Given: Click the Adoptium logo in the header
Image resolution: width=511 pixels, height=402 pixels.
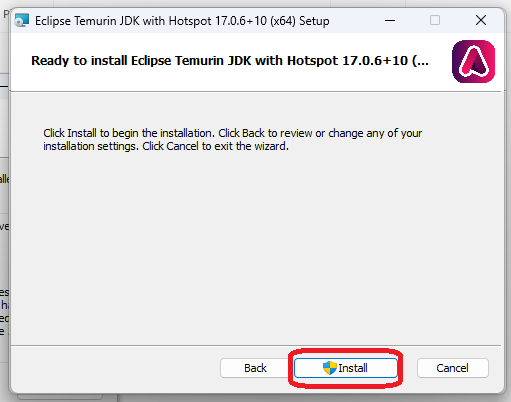Looking at the screenshot, I should click(473, 61).
